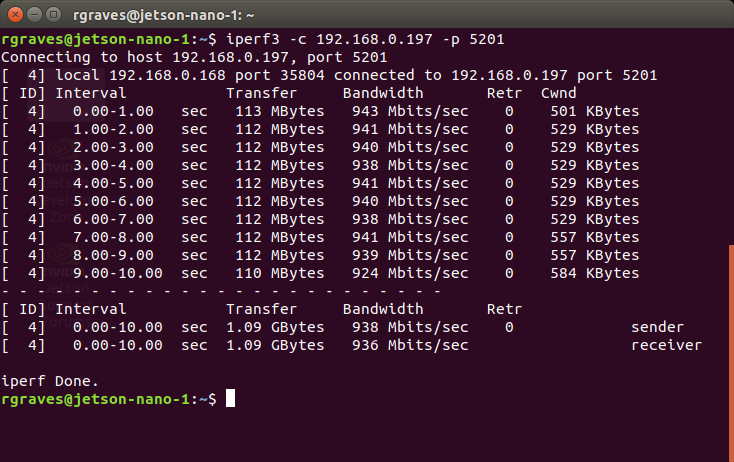Click the Transfer header in the summary table
Viewport: 734px width, 462px height.
[262, 309]
